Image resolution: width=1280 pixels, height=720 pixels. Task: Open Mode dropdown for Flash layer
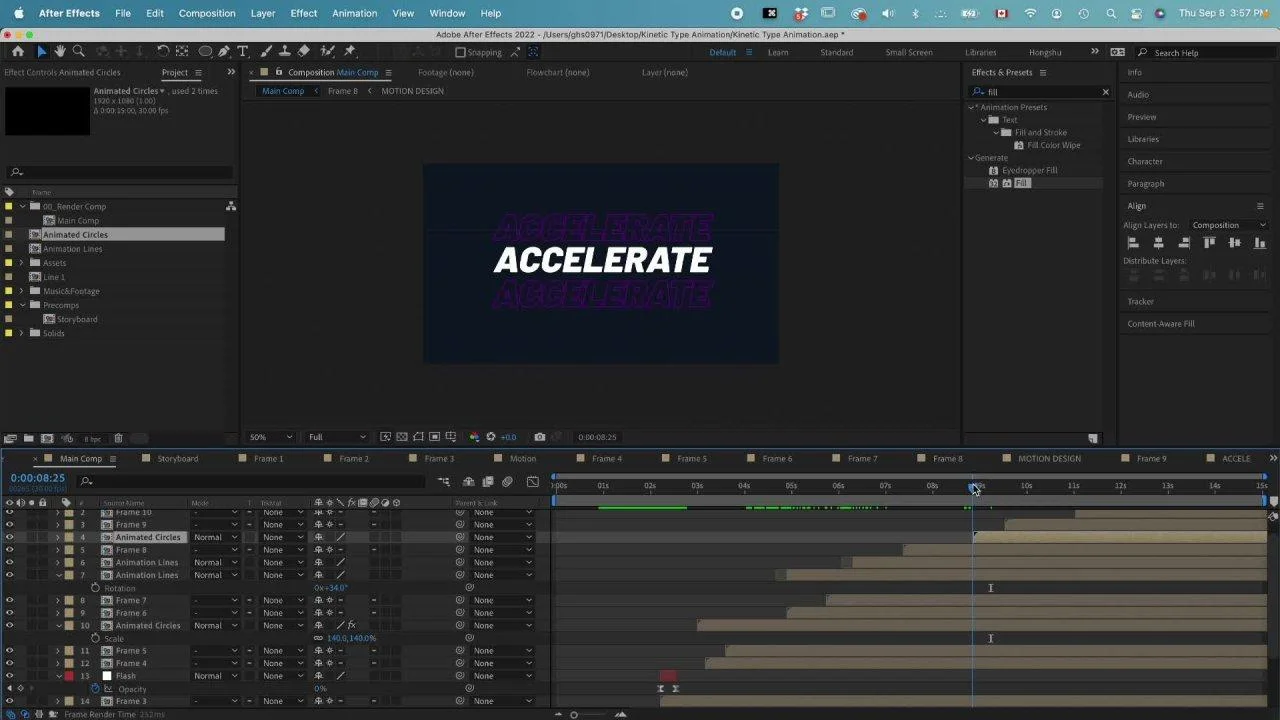point(216,676)
